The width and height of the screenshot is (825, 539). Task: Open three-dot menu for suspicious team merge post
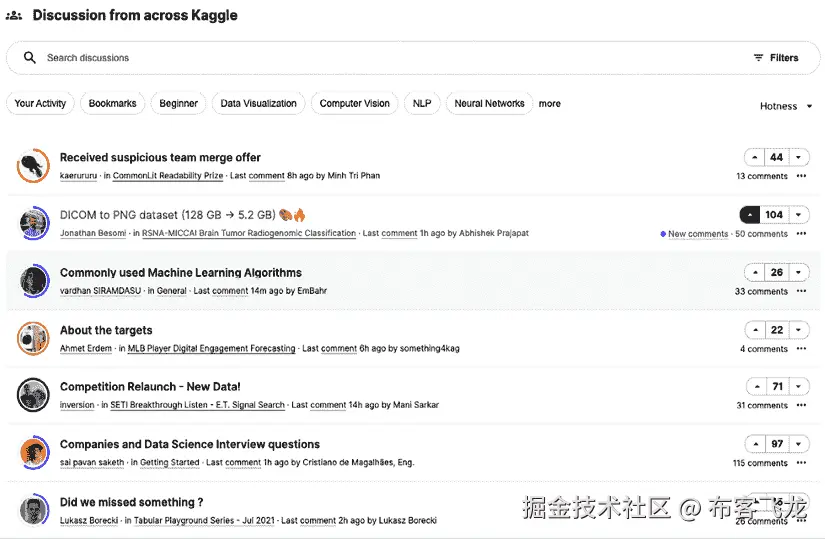tap(801, 177)
